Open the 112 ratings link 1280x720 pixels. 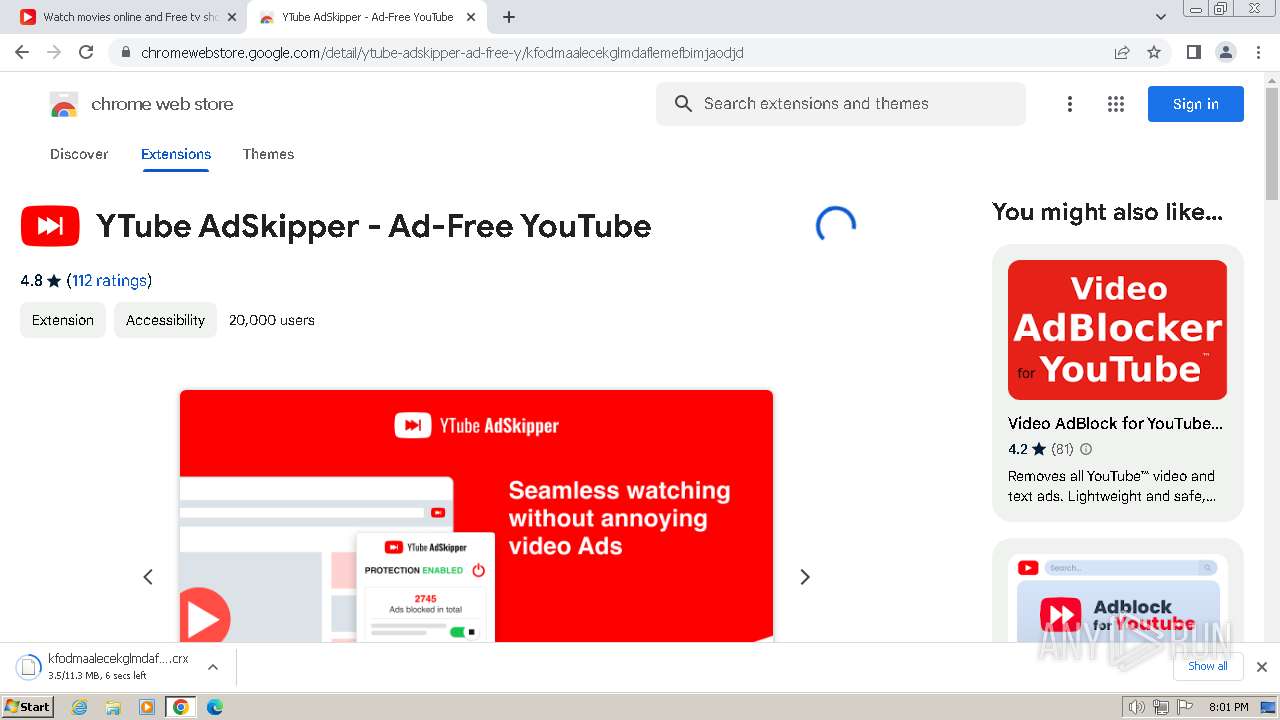pyautogui.click(x=109, y=281)
